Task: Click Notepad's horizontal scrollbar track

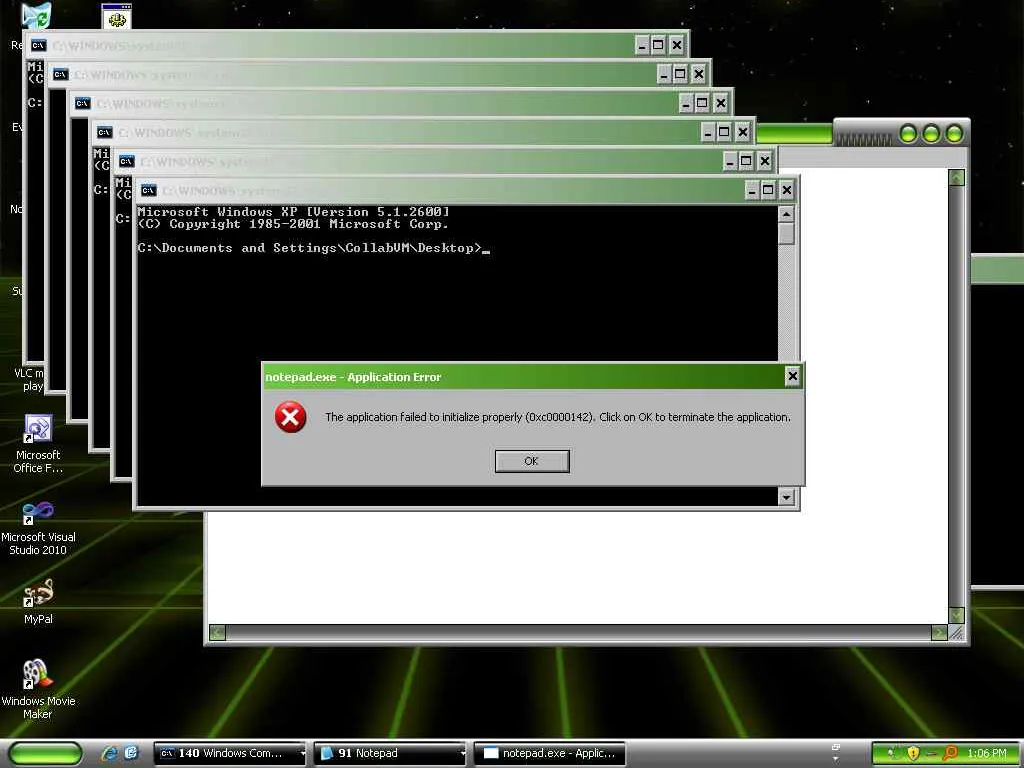Action: (578, 632)
